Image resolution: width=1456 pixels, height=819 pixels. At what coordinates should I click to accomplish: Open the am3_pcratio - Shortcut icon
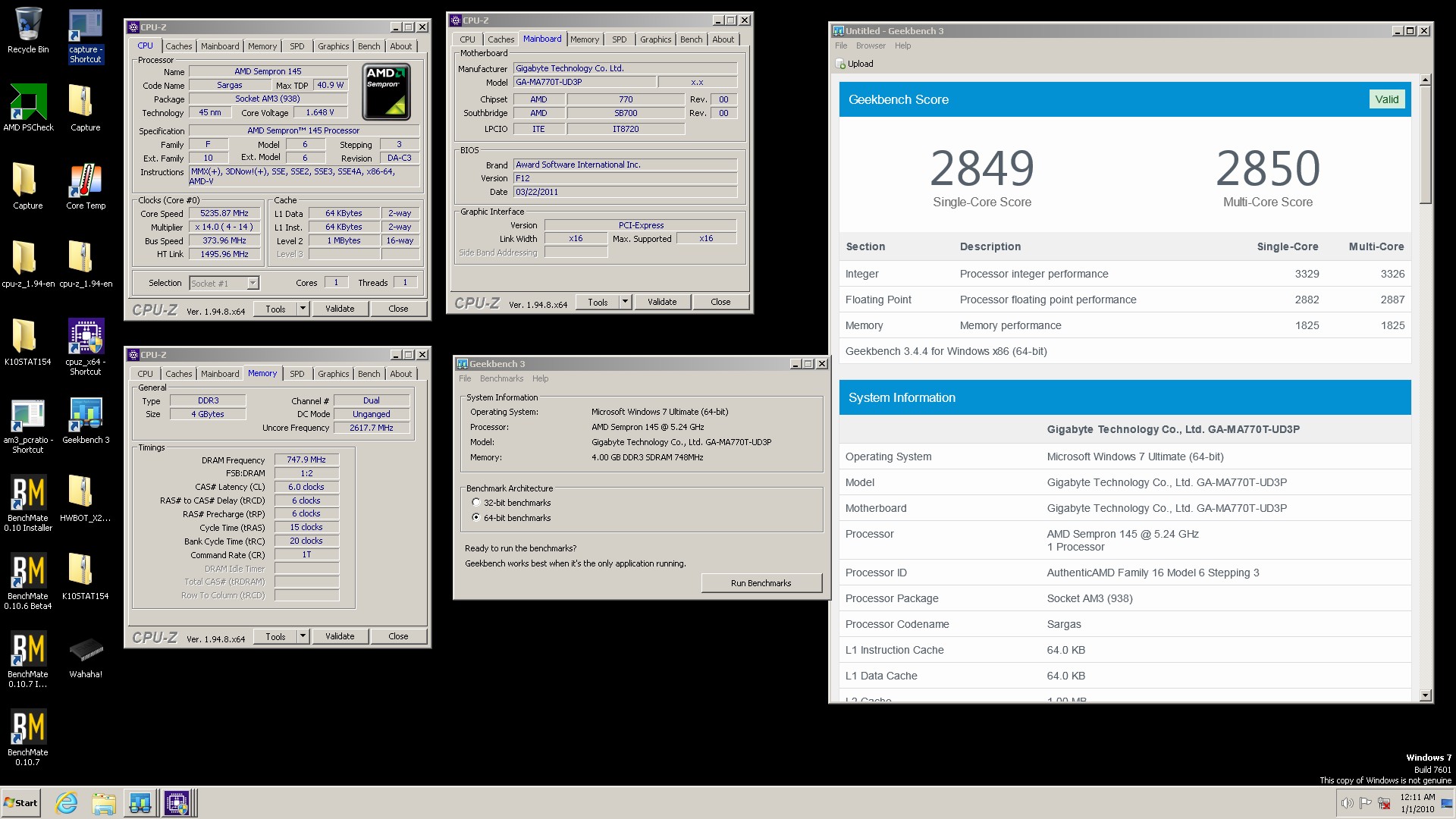28,426
